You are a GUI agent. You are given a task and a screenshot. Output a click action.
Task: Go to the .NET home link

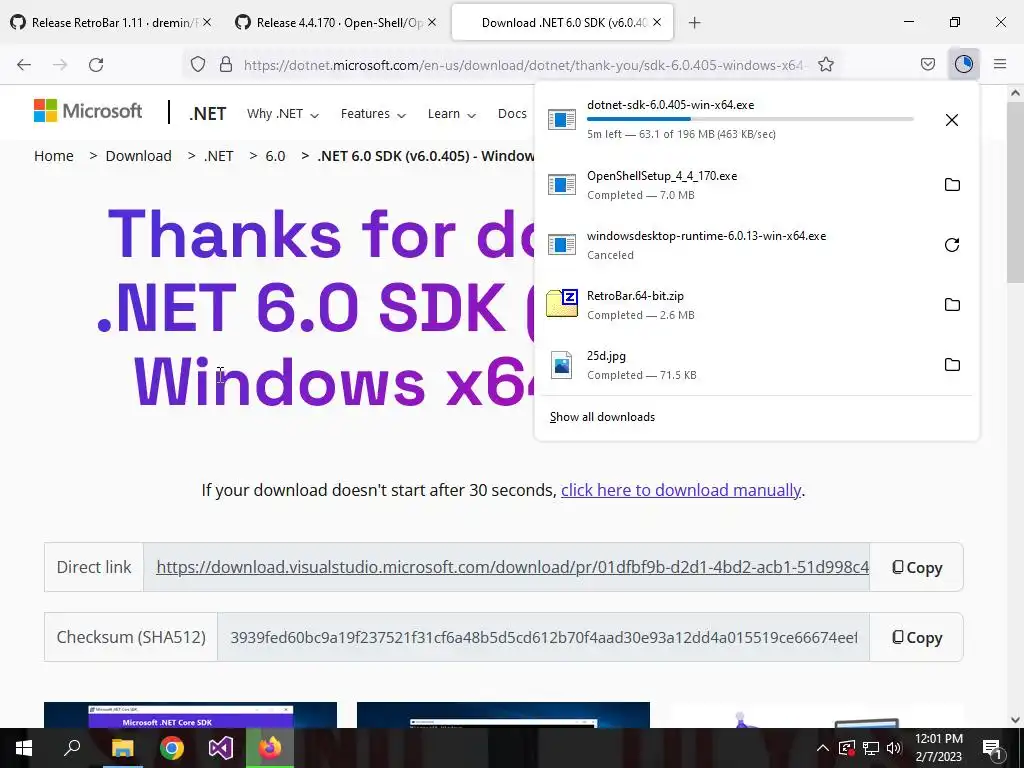208,114
